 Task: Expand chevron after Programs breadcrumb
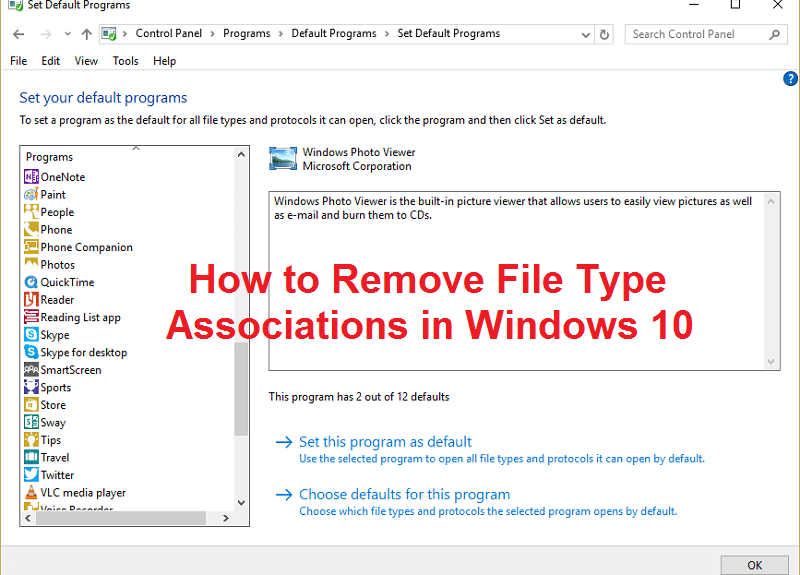tap(281, 34)
